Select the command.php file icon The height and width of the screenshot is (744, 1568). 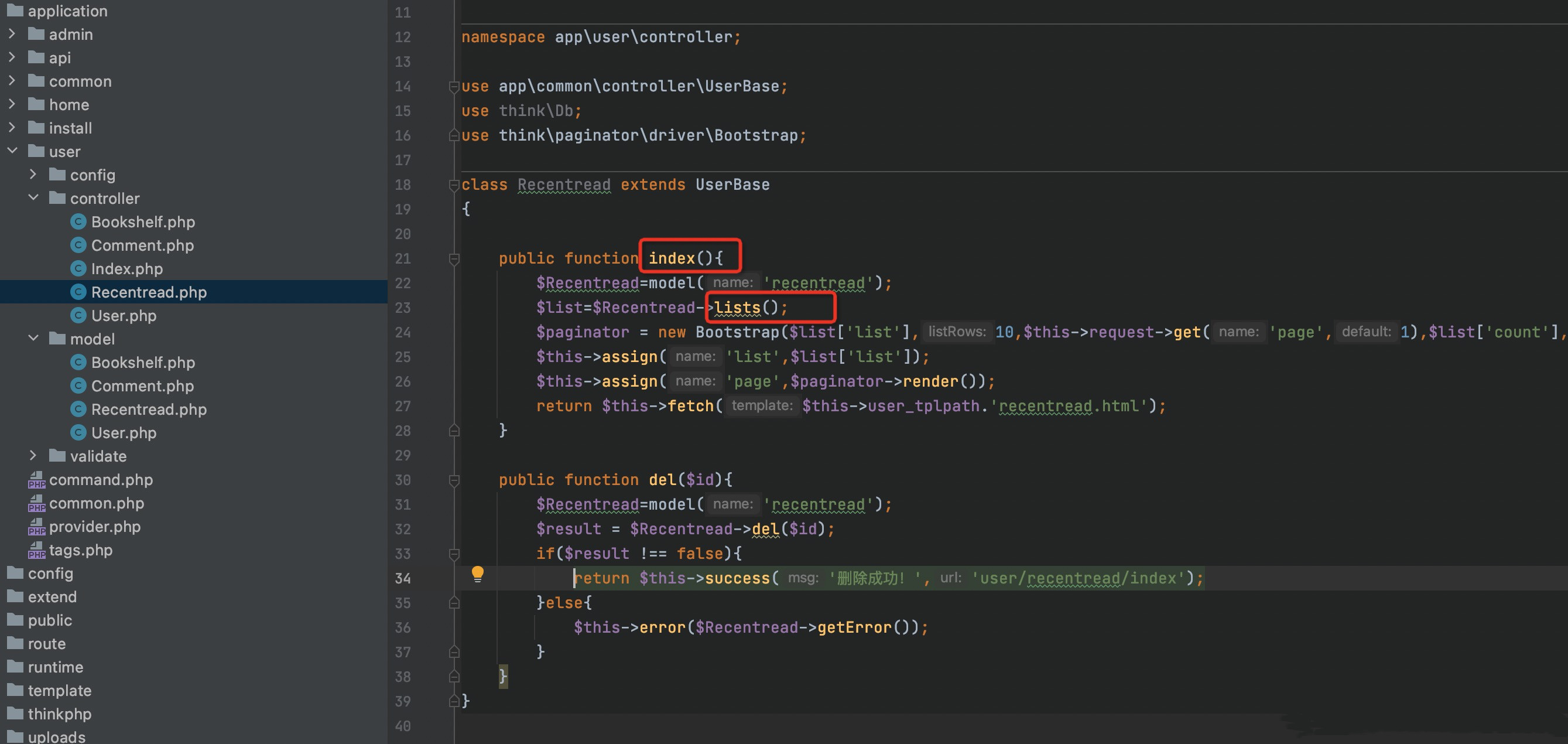point(36,480)
